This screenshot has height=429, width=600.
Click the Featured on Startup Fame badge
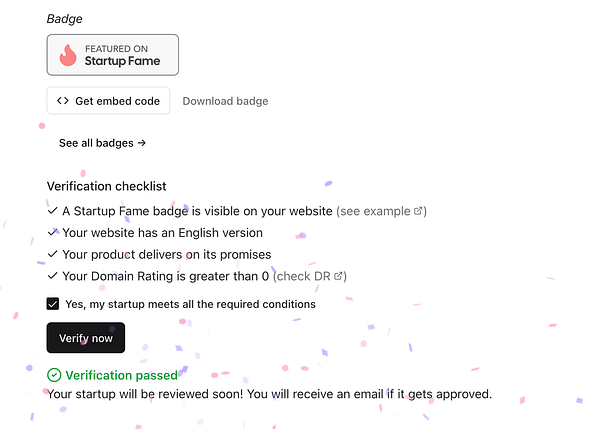coord(112,55)
